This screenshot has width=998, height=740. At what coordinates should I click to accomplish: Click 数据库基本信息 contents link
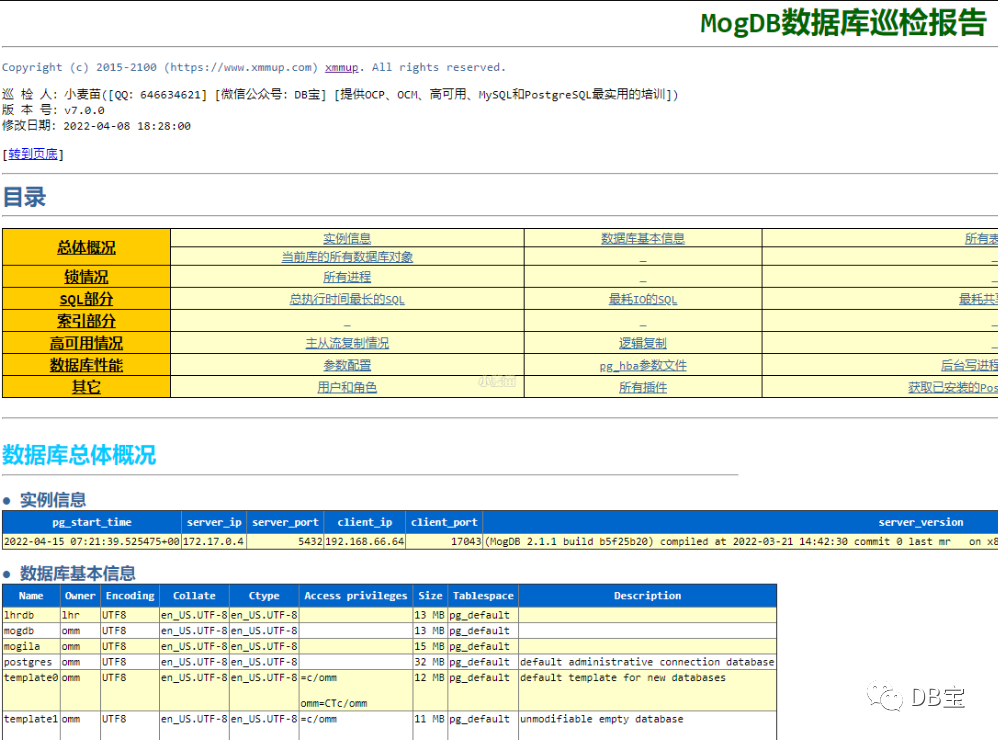(x=643, y=239)
